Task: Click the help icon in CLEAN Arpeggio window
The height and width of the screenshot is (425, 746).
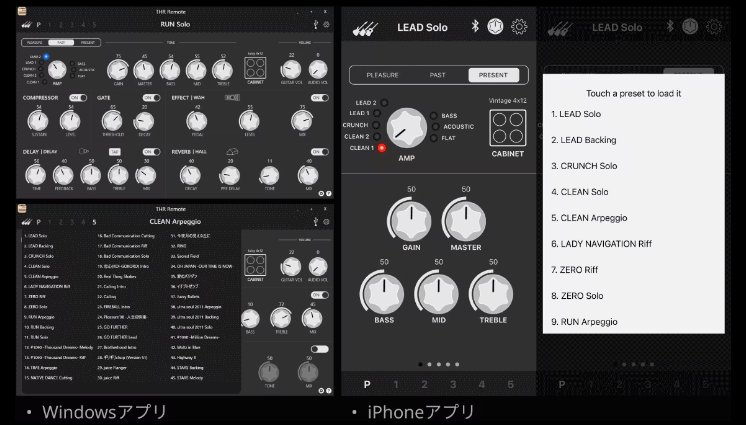Action: [x=329, y=390]
